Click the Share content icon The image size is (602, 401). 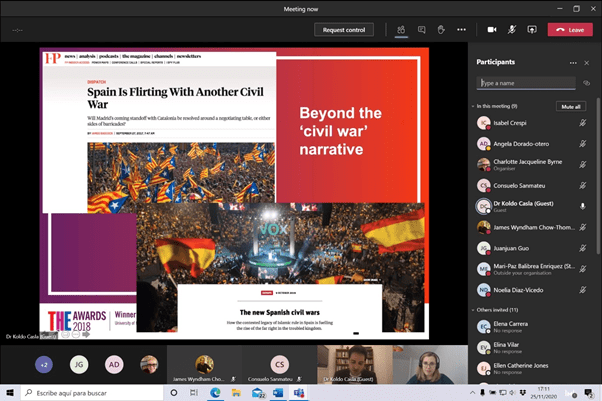(531, 30)
